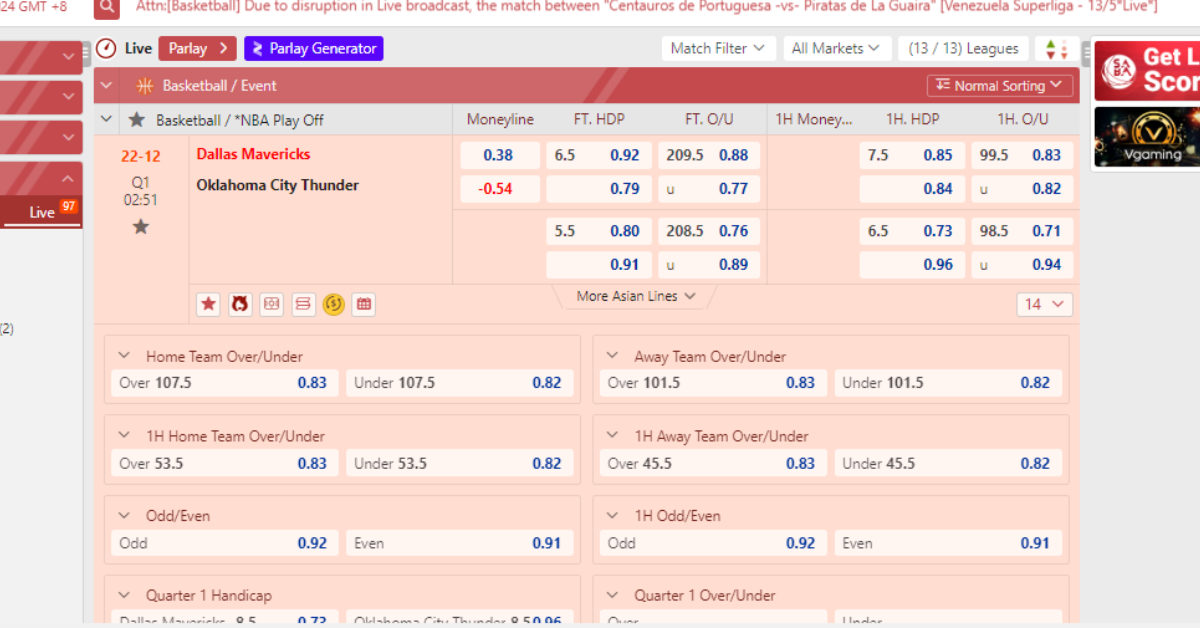1200x628 pixels.
Task: Select FT handicap 6.5 at 0.92
Action: [x=598, y=155]
